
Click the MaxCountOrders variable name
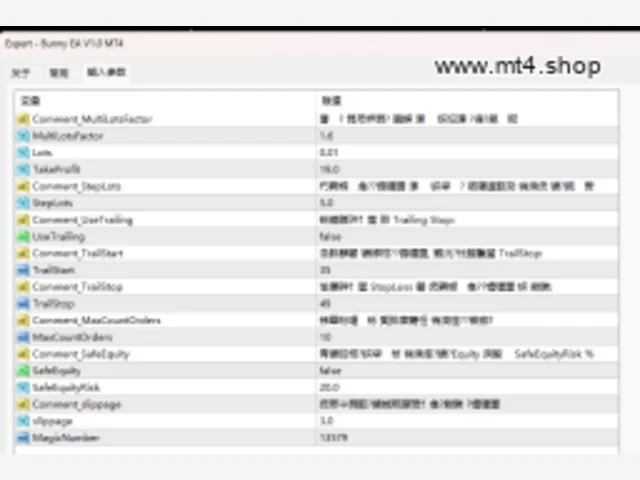(x=72, y=337)
